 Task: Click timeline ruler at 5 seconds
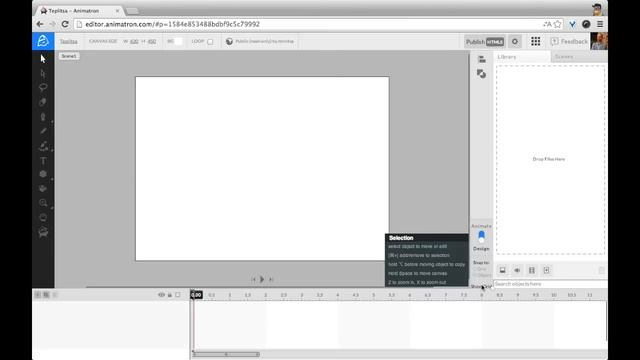[x=373, y=295]
